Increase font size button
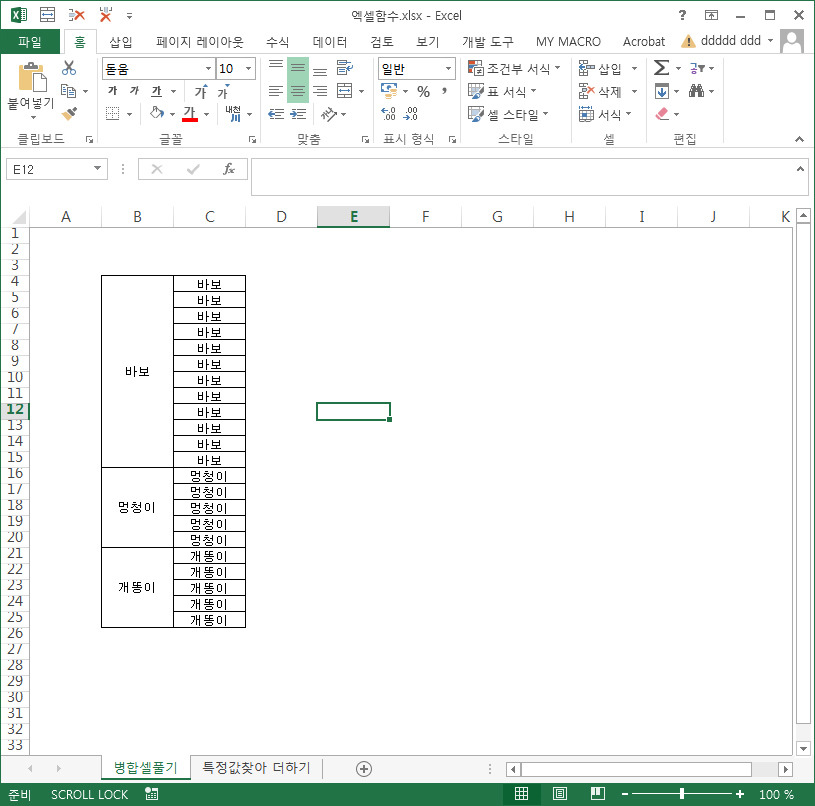This screenshot has width=815, height=806. tap(201, 91)
